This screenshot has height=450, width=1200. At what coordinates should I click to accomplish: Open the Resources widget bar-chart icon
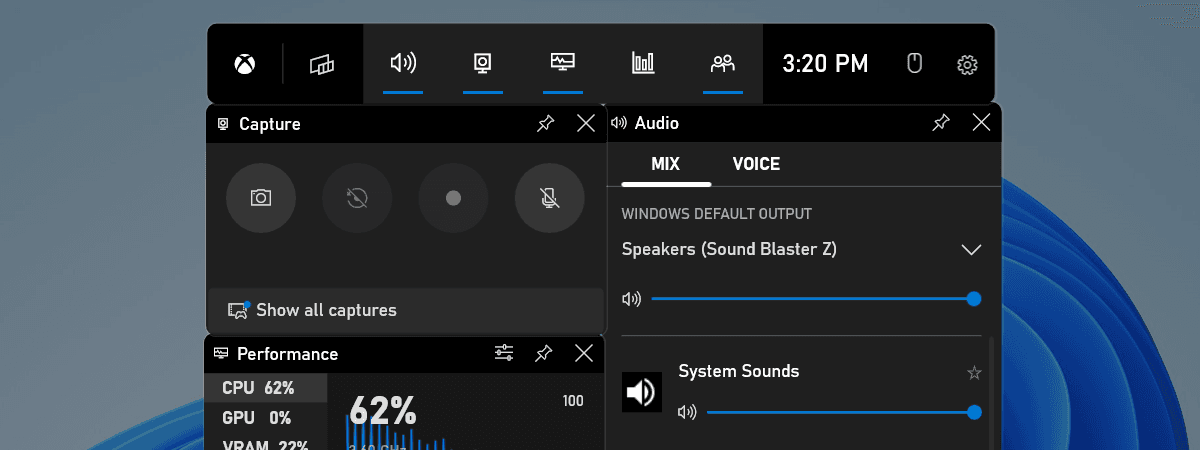click(643, 64)
